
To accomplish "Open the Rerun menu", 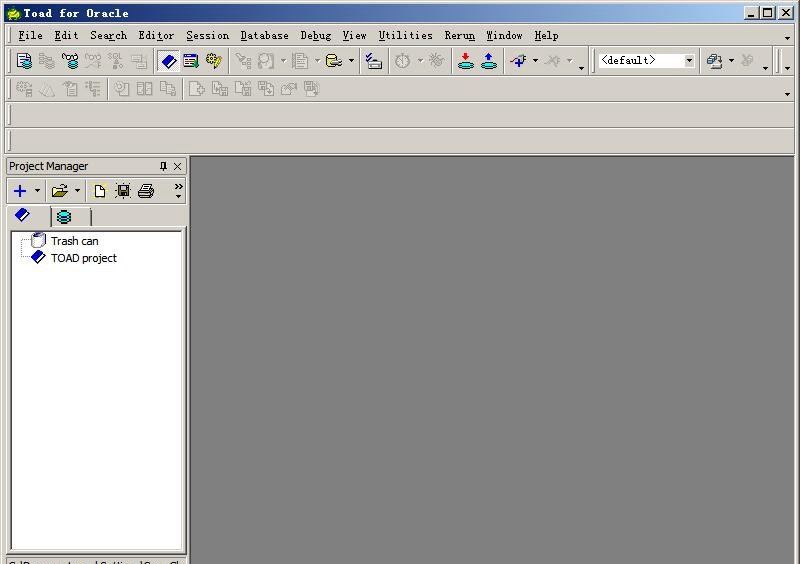I will (459, 35).
